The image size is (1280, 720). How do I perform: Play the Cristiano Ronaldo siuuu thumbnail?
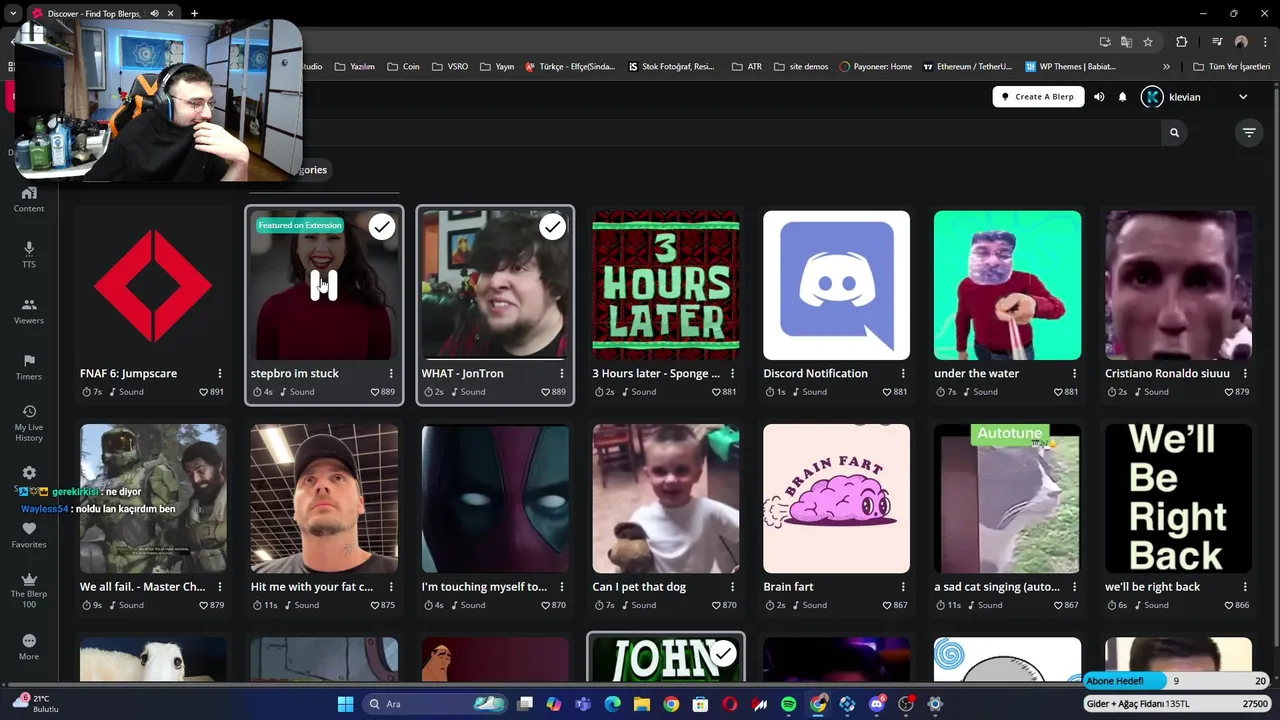1178,285
